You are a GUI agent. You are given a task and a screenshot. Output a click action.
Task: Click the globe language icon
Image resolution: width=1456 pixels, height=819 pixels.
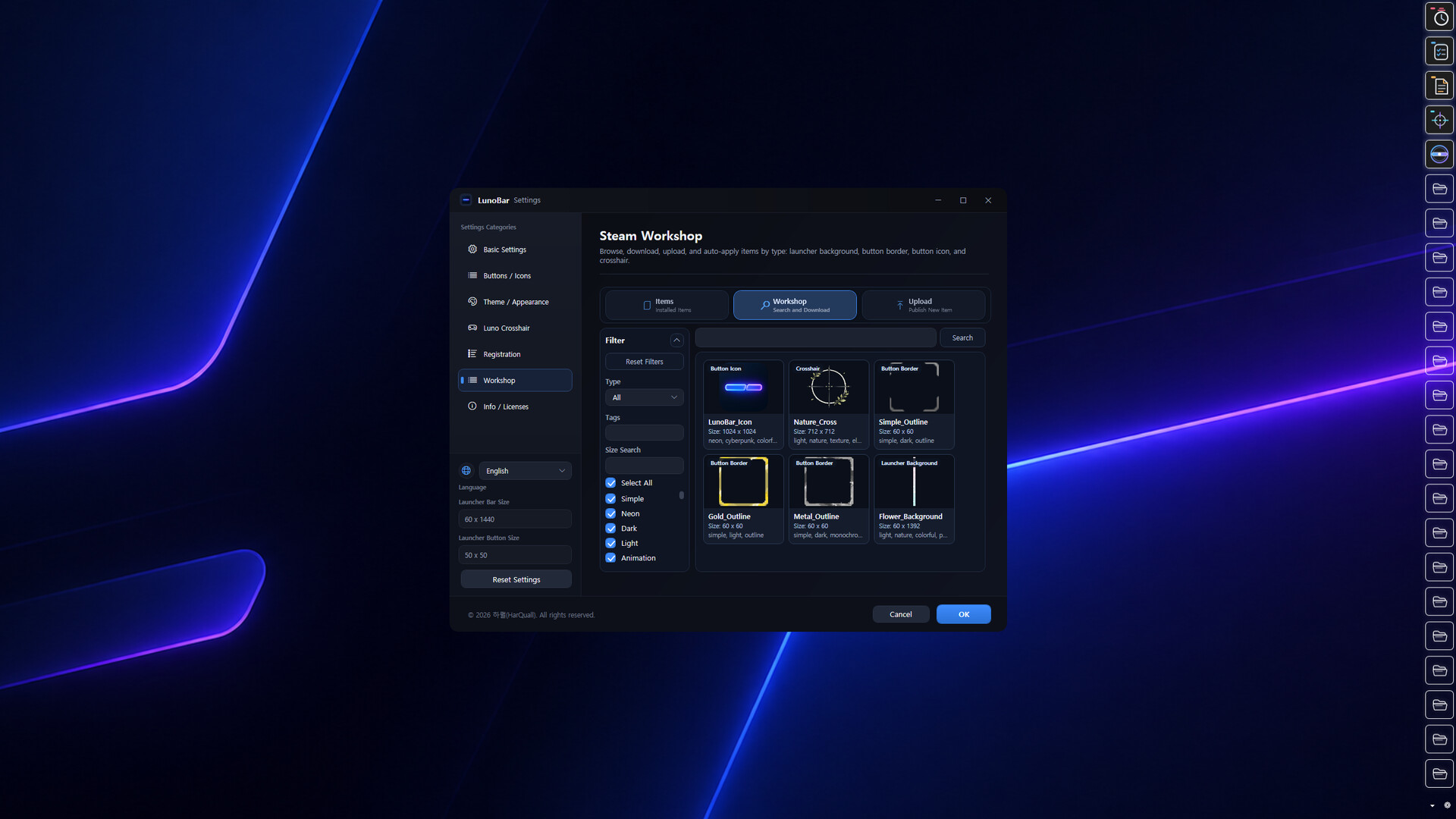(x=466, y=471)
